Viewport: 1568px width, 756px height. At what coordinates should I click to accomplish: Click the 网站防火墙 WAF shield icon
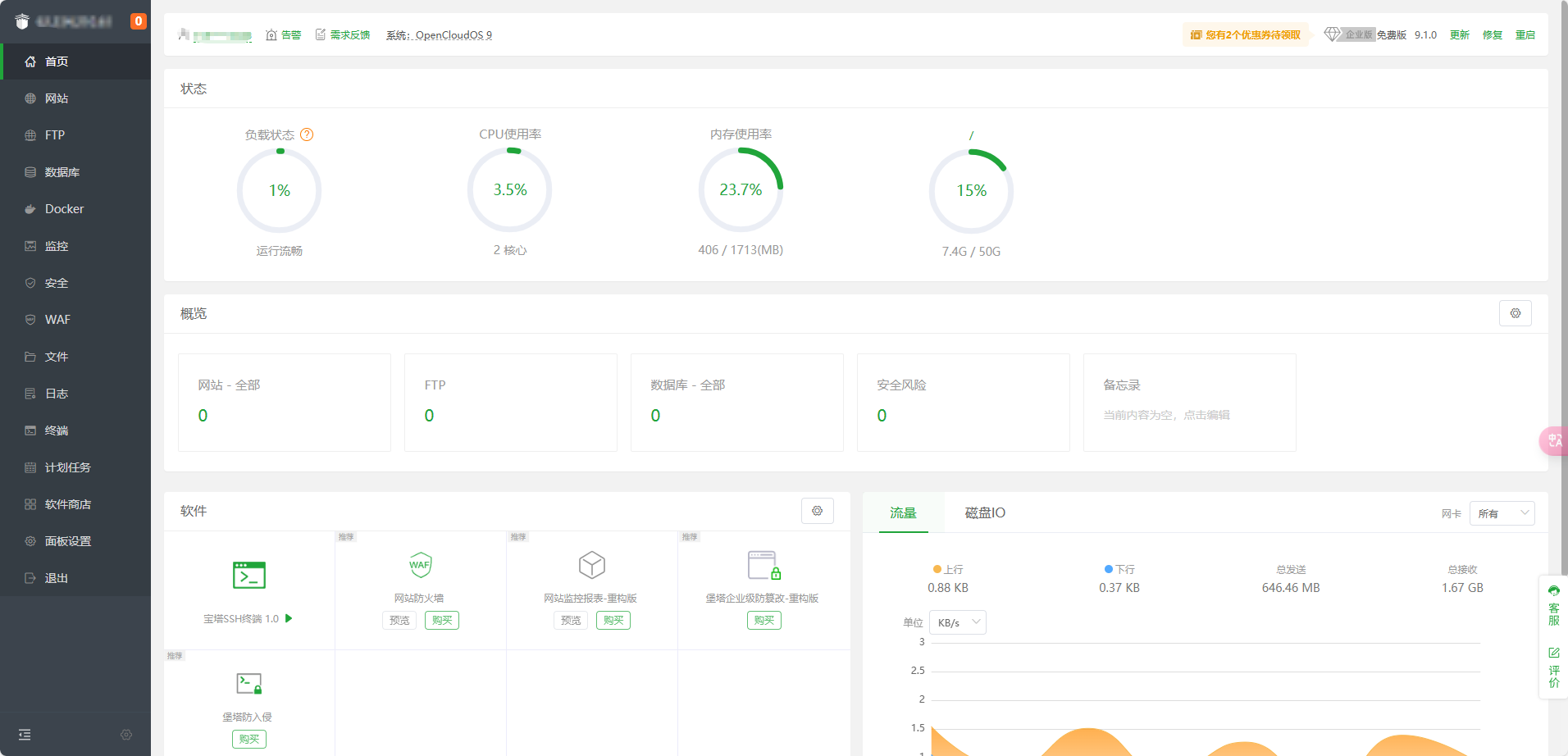click(421, 565)
